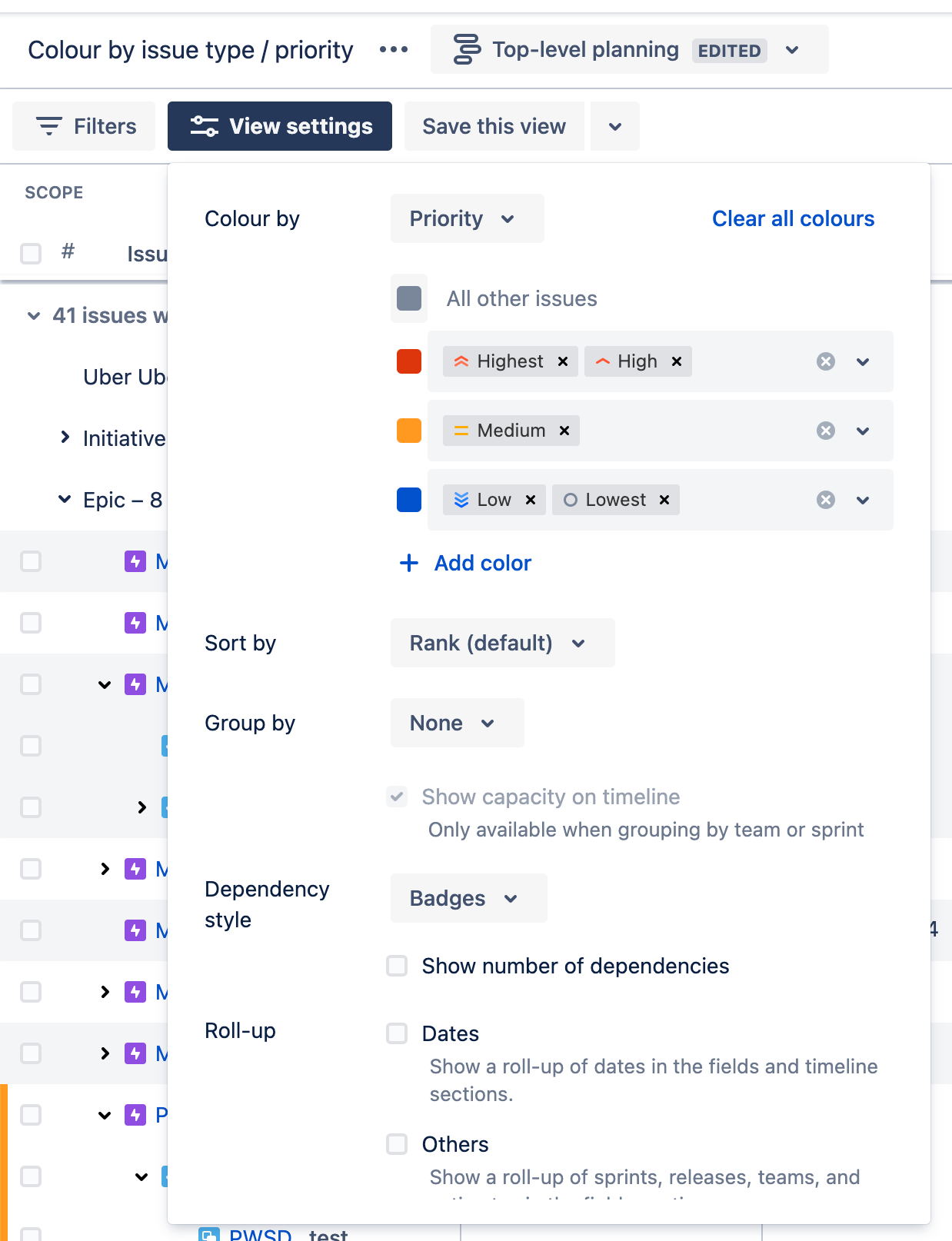Screen dimensions: 952x1241
Task: Click the first purple epic icon under Epic – 8
Action: pos(135,561)
